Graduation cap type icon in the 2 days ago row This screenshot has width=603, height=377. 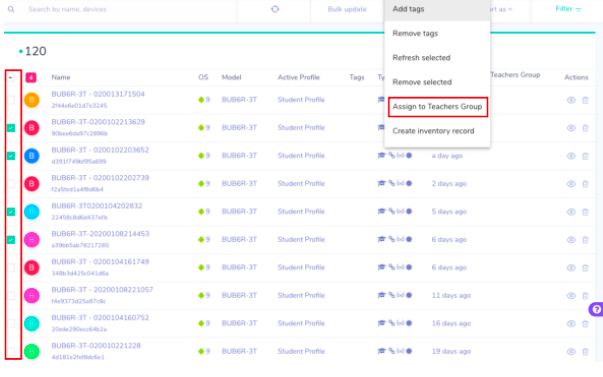[381, 183]
